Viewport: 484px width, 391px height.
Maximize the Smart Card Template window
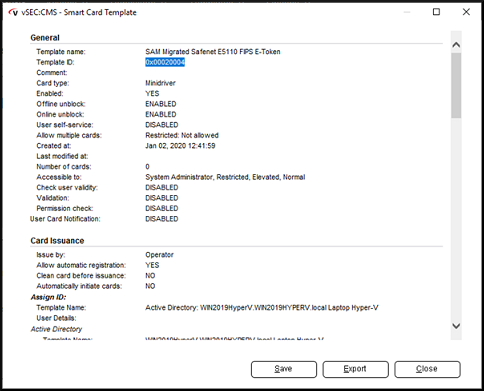pyautogui.click(x=436, y=12)
